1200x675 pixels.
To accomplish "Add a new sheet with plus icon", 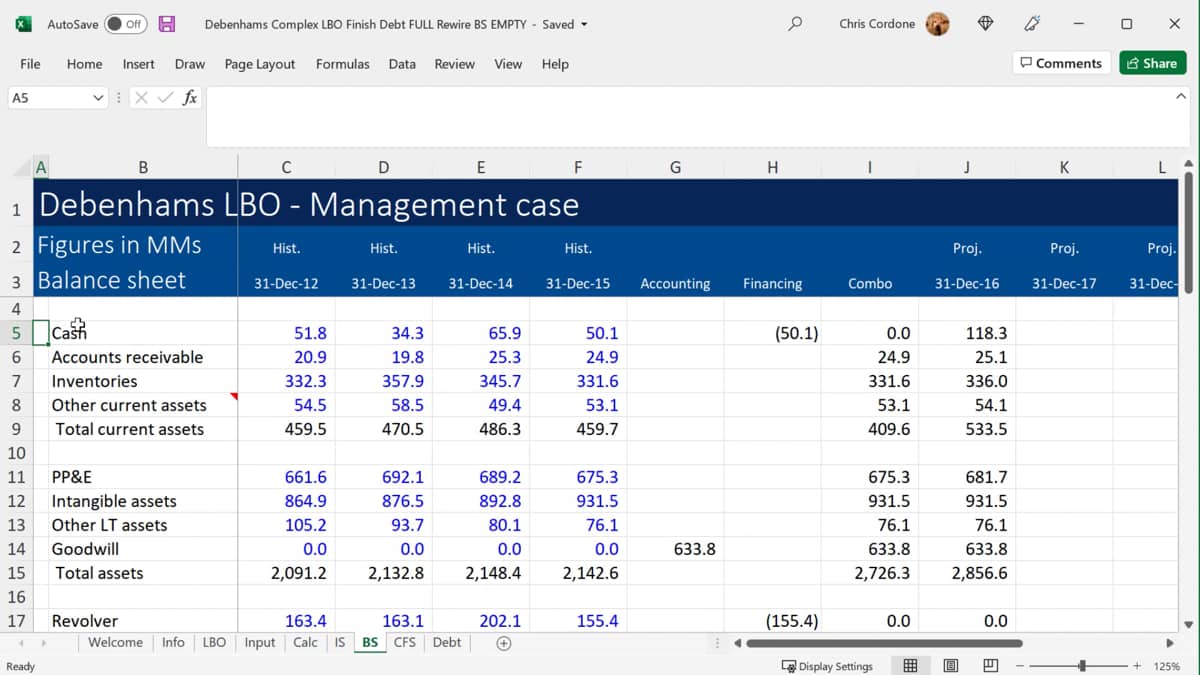I will pyautogui.click(x=504, y=643).
